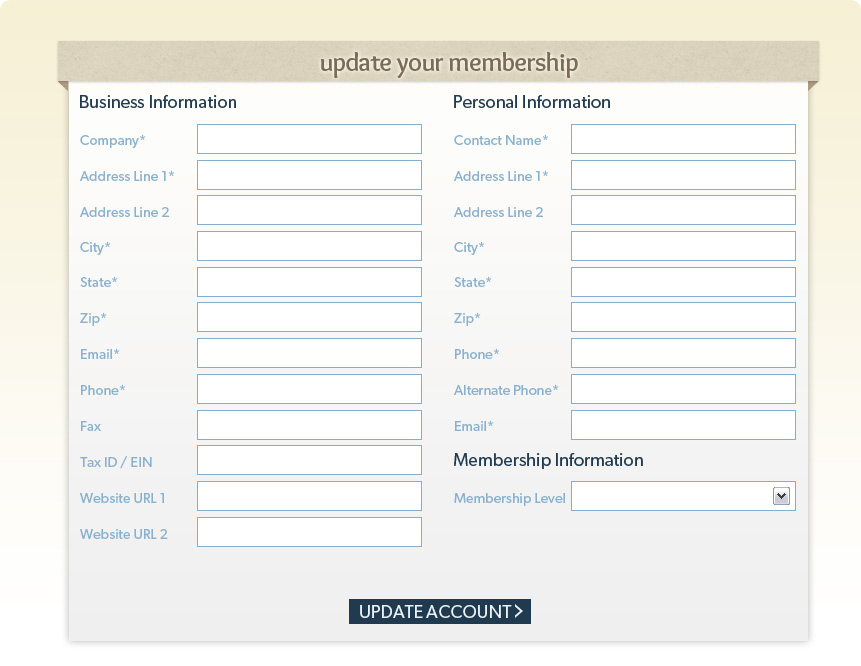This screenshot has width=861, height=666.
Task: Open the Membership Level dropdown
Action: [x=683, y=496]
